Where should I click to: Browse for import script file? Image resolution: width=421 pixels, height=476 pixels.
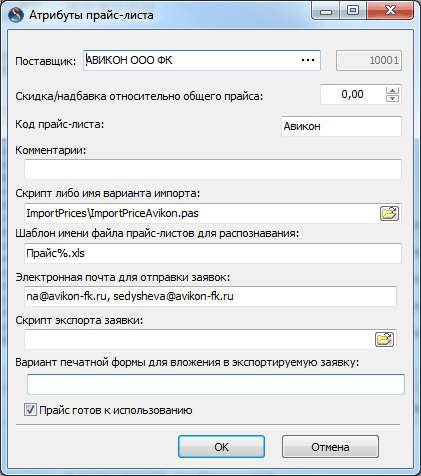click(389, 213)
